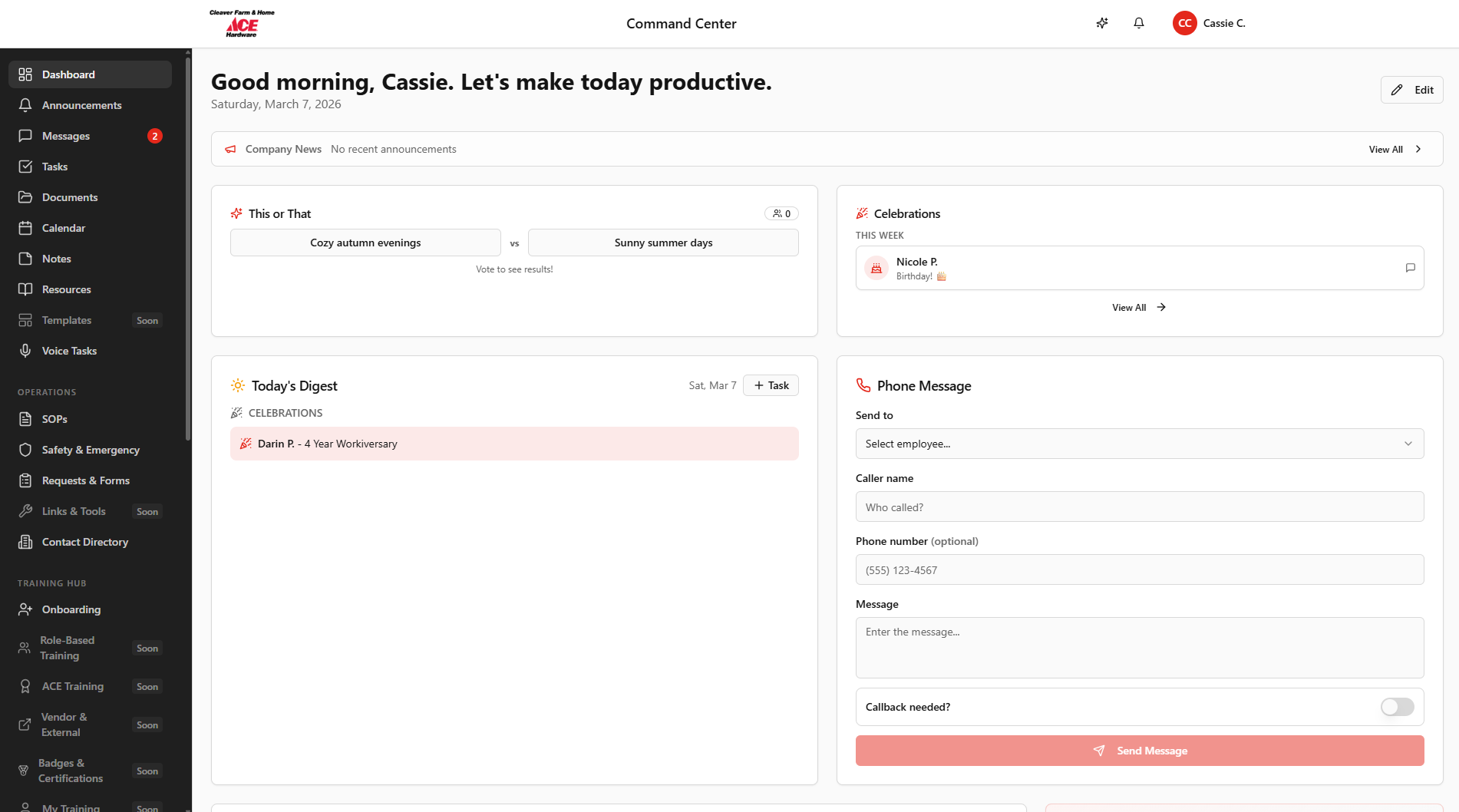Click the Send Message button

tap(1140, 751)
